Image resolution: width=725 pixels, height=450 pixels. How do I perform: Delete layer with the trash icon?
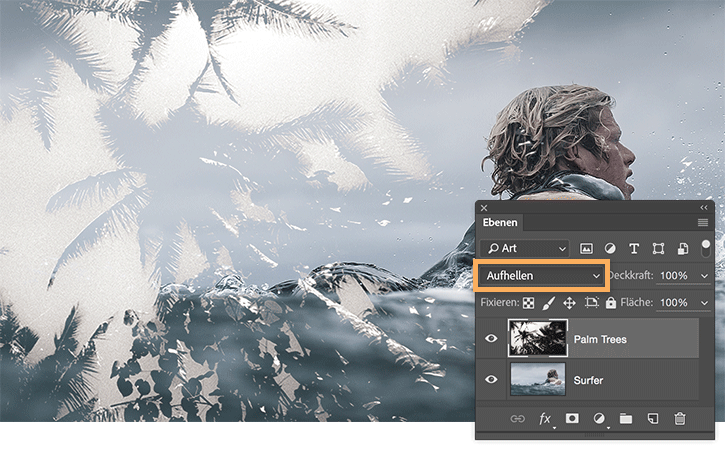tap(680, 419)
